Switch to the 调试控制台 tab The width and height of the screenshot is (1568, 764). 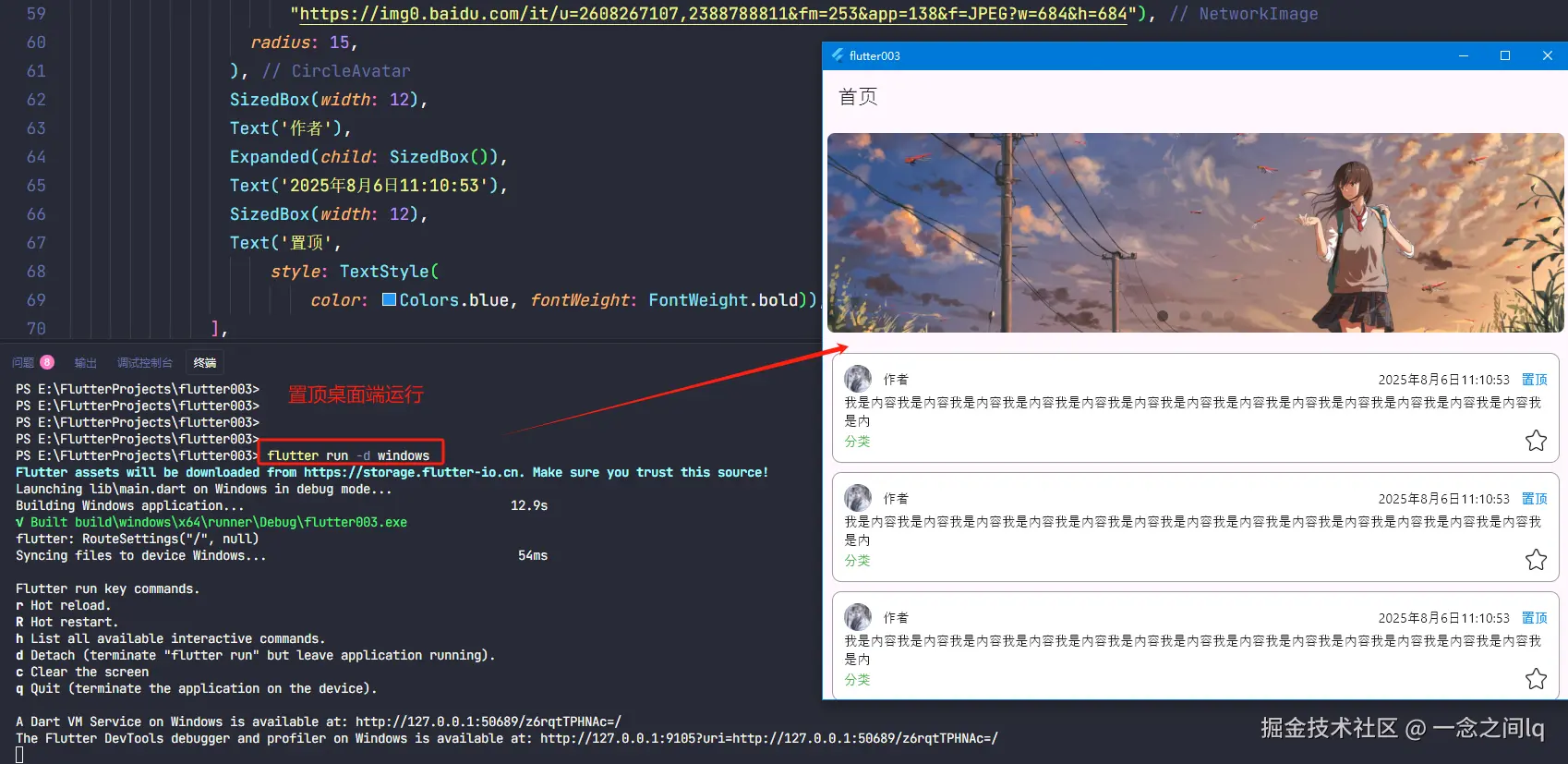145,363
